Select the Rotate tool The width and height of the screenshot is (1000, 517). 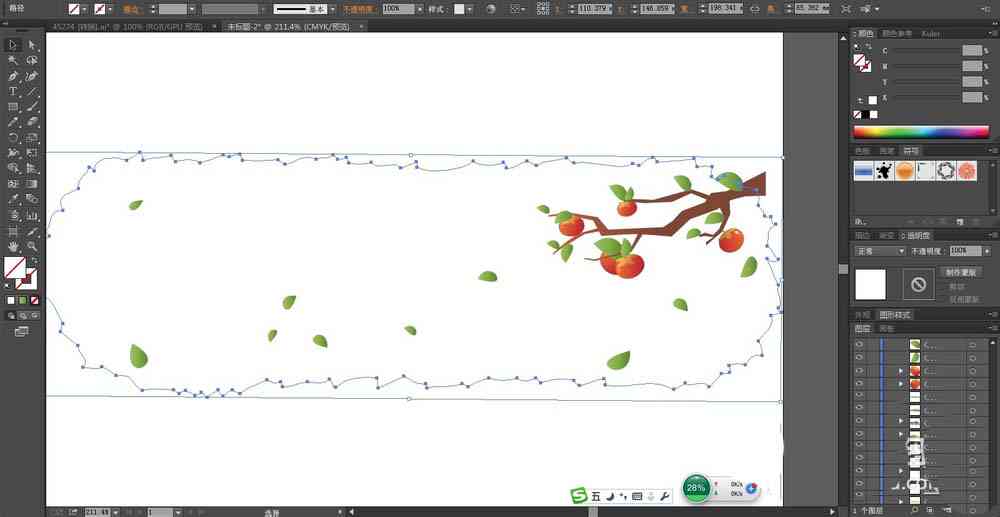[x=12, y=138]
